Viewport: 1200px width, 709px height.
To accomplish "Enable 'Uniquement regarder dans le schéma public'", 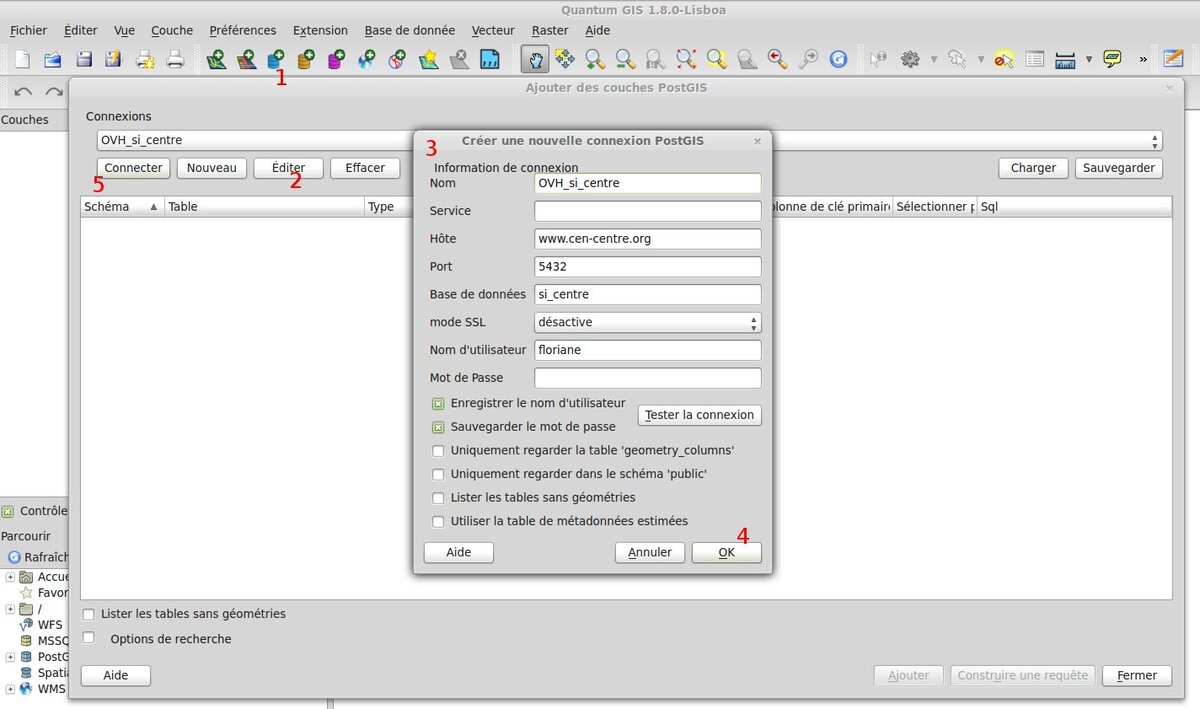I will tap(438, 475).
